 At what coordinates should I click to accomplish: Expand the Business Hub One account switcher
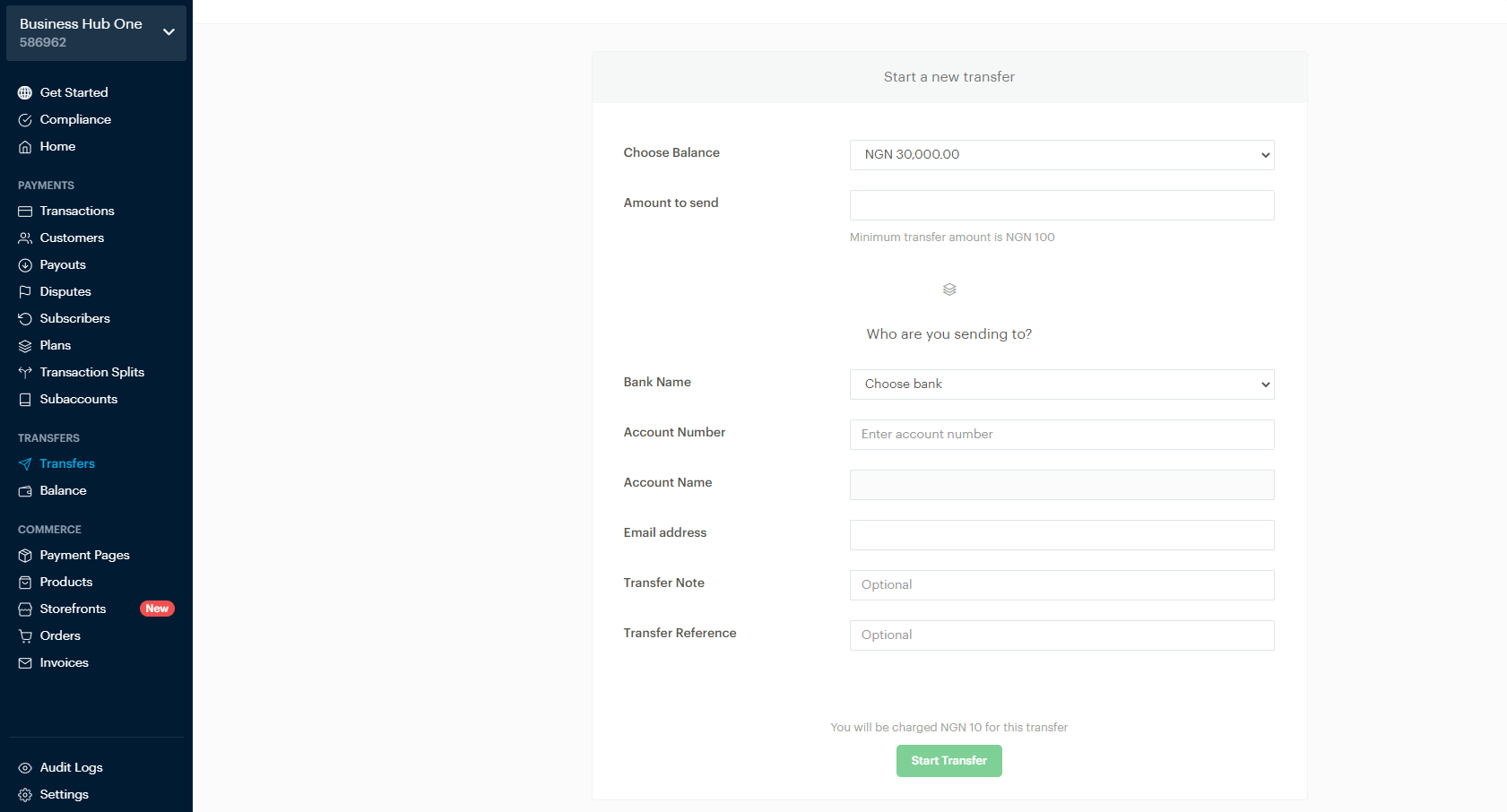[168, 31]
